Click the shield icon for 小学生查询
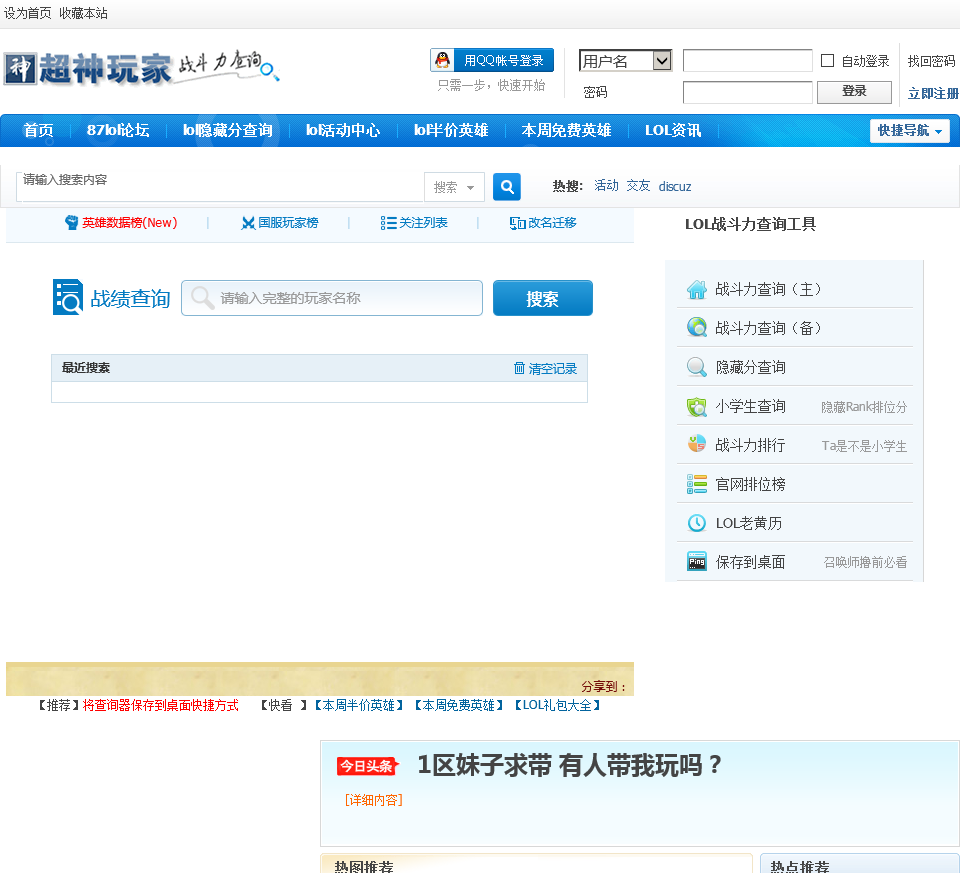The image size is (960, 873). [697, 406]
